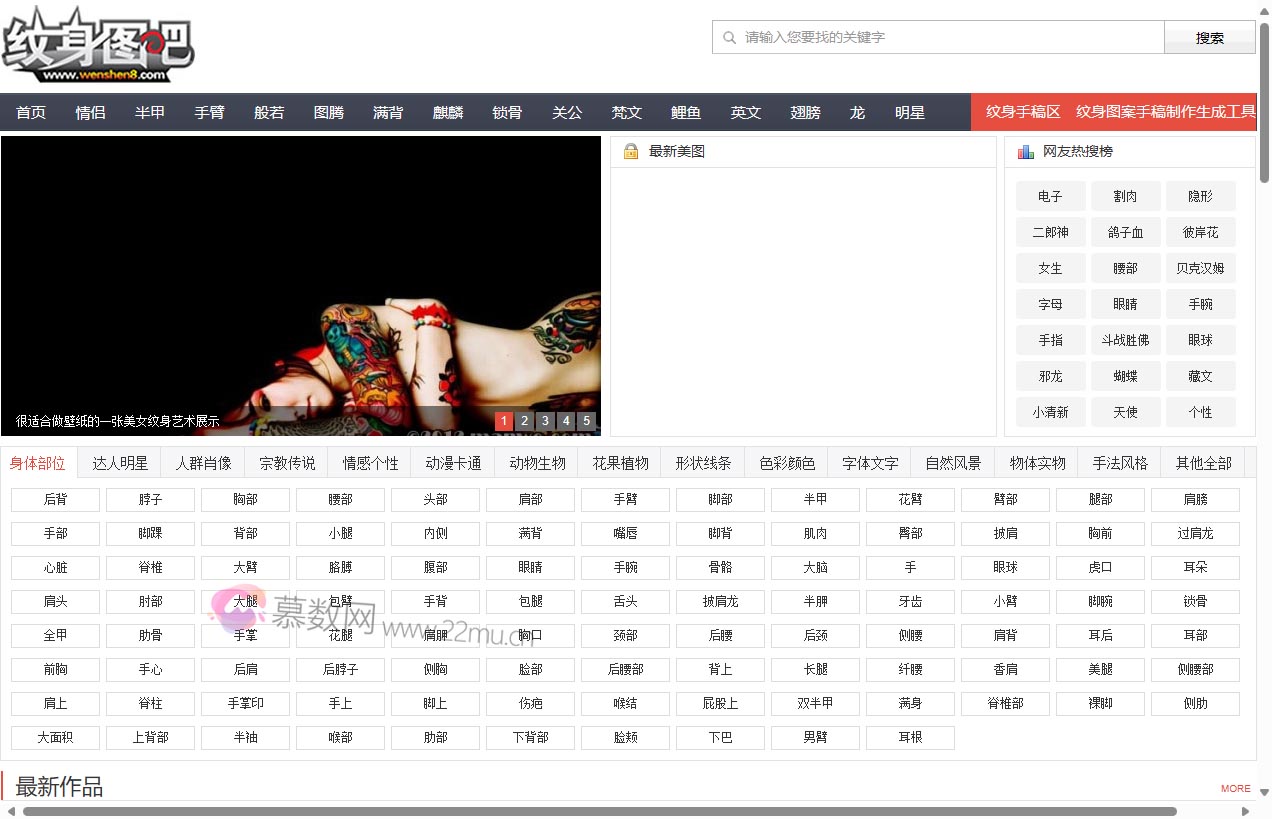Click the tattooed woman banner image
The image size is (1272, 819).
tap(300, 285)
